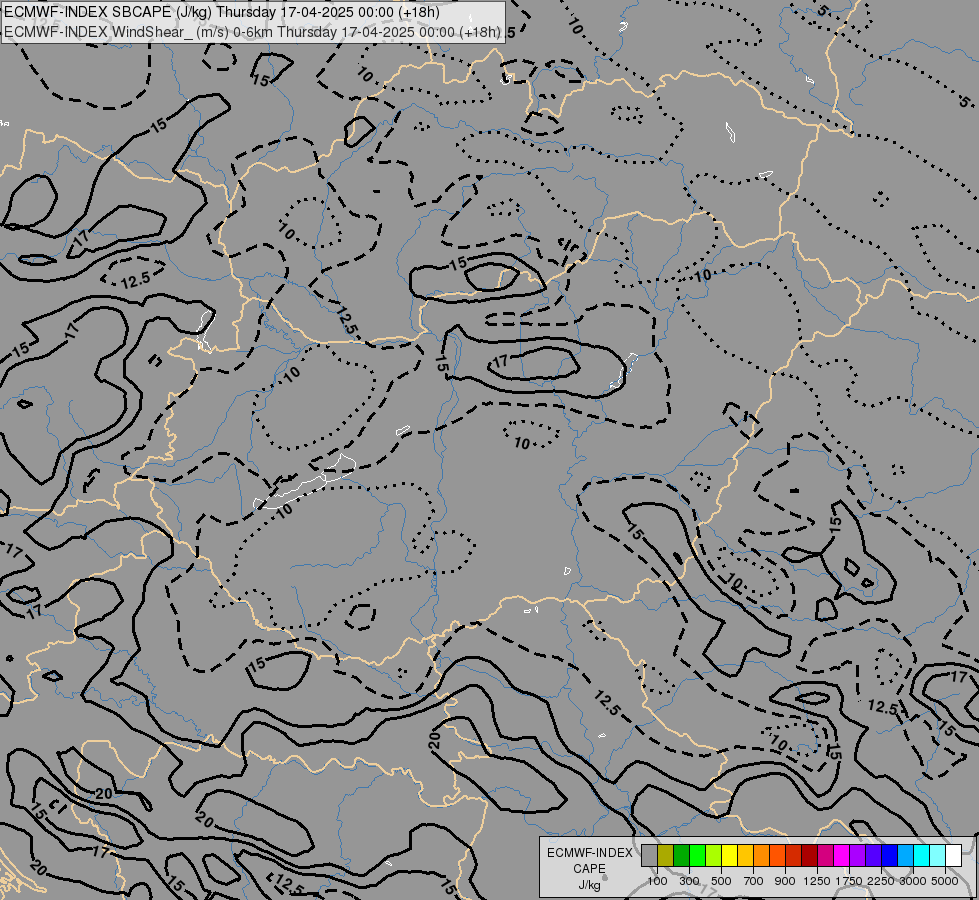This screenshot has width=979, height=900.
Task: Choose the amber swatch above the 700 tick
Action: point(745,856)
